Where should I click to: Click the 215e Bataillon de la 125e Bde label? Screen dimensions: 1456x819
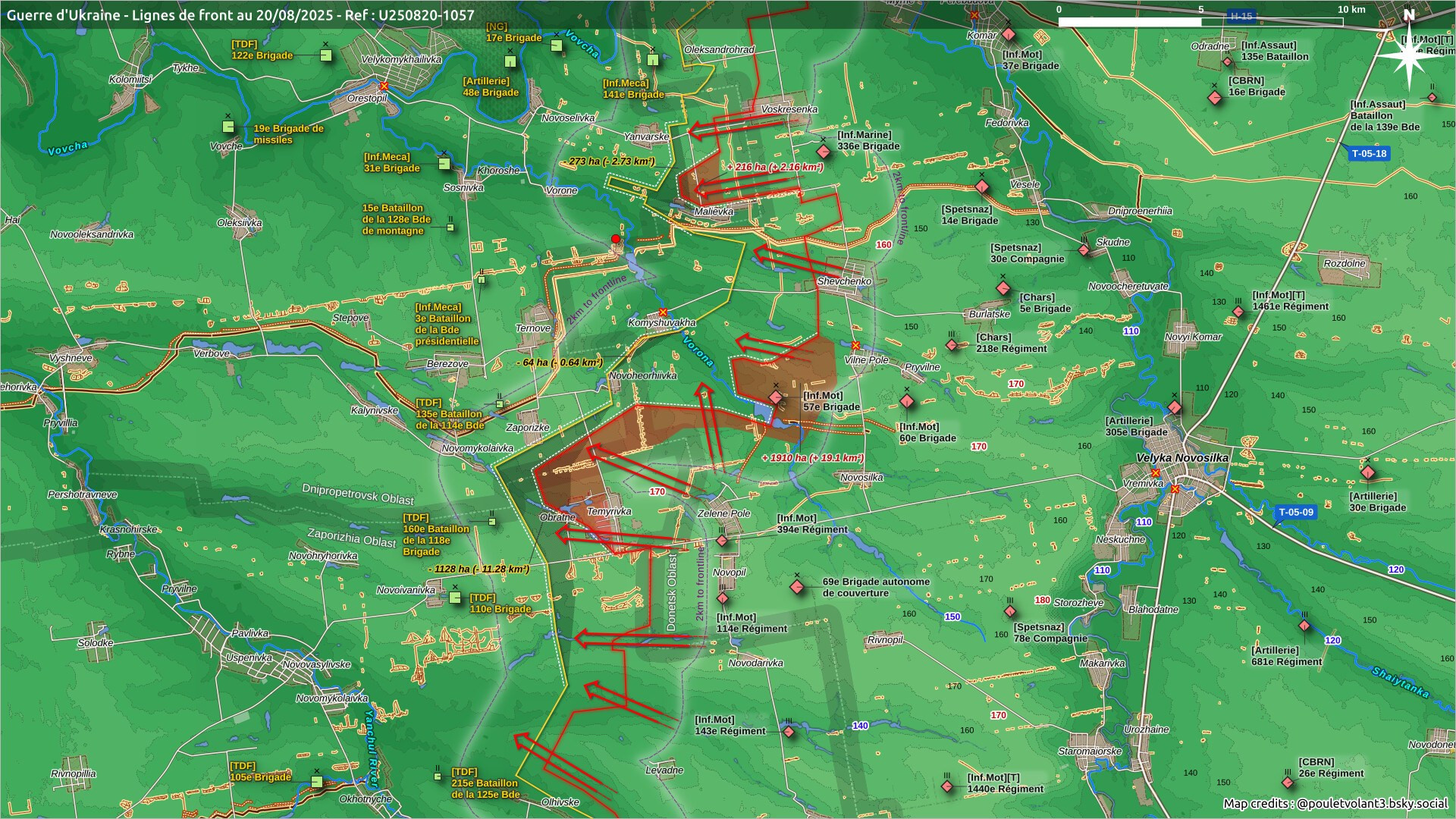tap(486, 783)
